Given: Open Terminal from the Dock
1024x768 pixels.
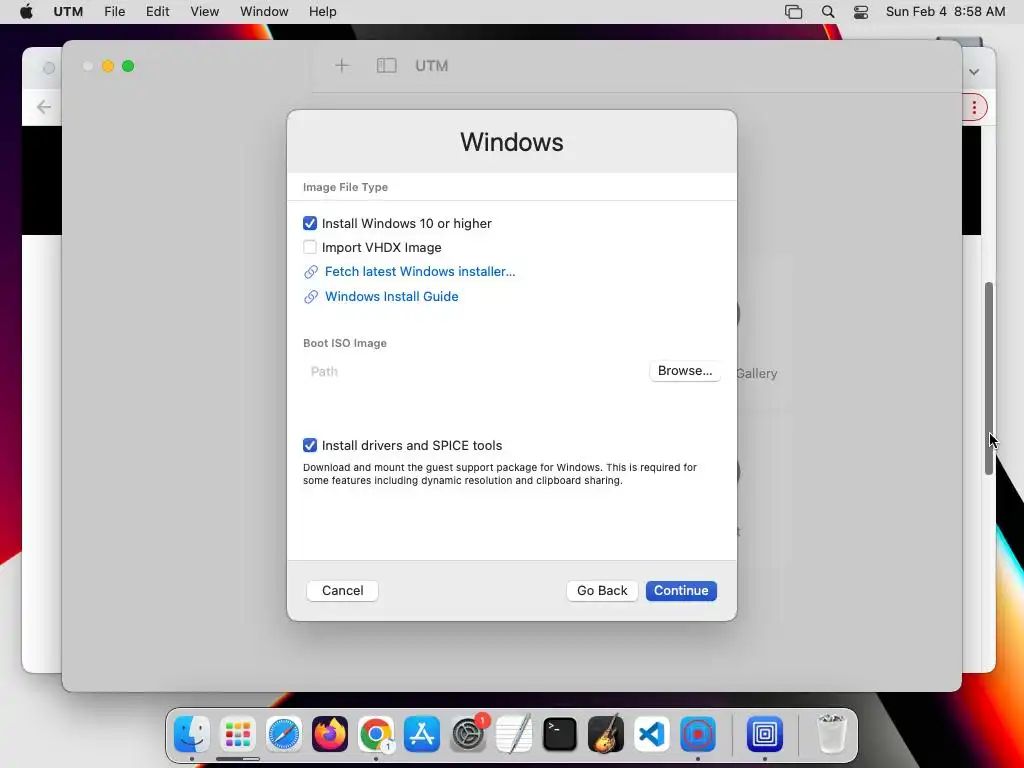Looking at the screenshot, I should [560, 734].
